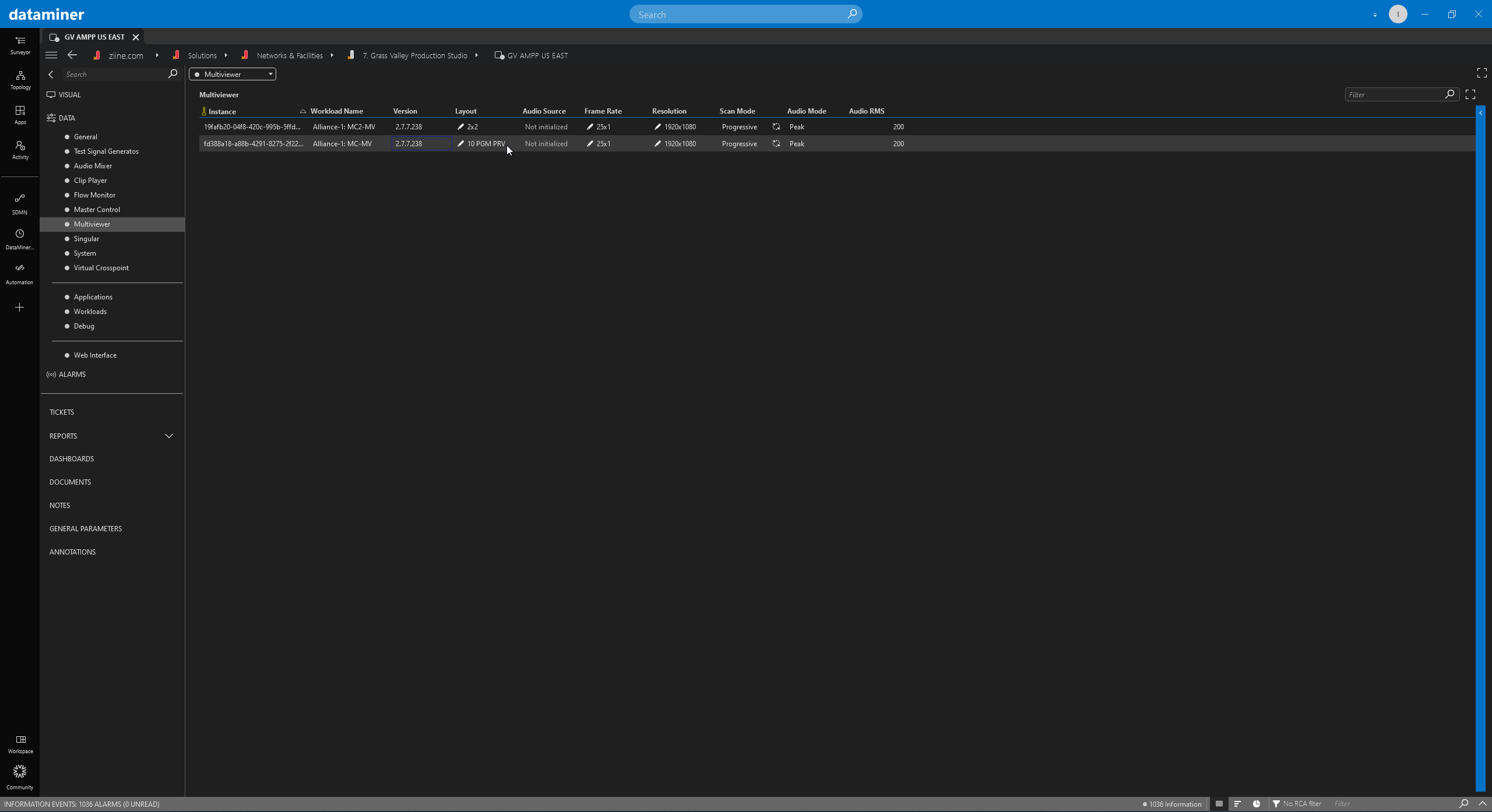This screenshot has height=812, width=1492.
Task: Open the DASHBOARDS section
Action: click(72, 459)
